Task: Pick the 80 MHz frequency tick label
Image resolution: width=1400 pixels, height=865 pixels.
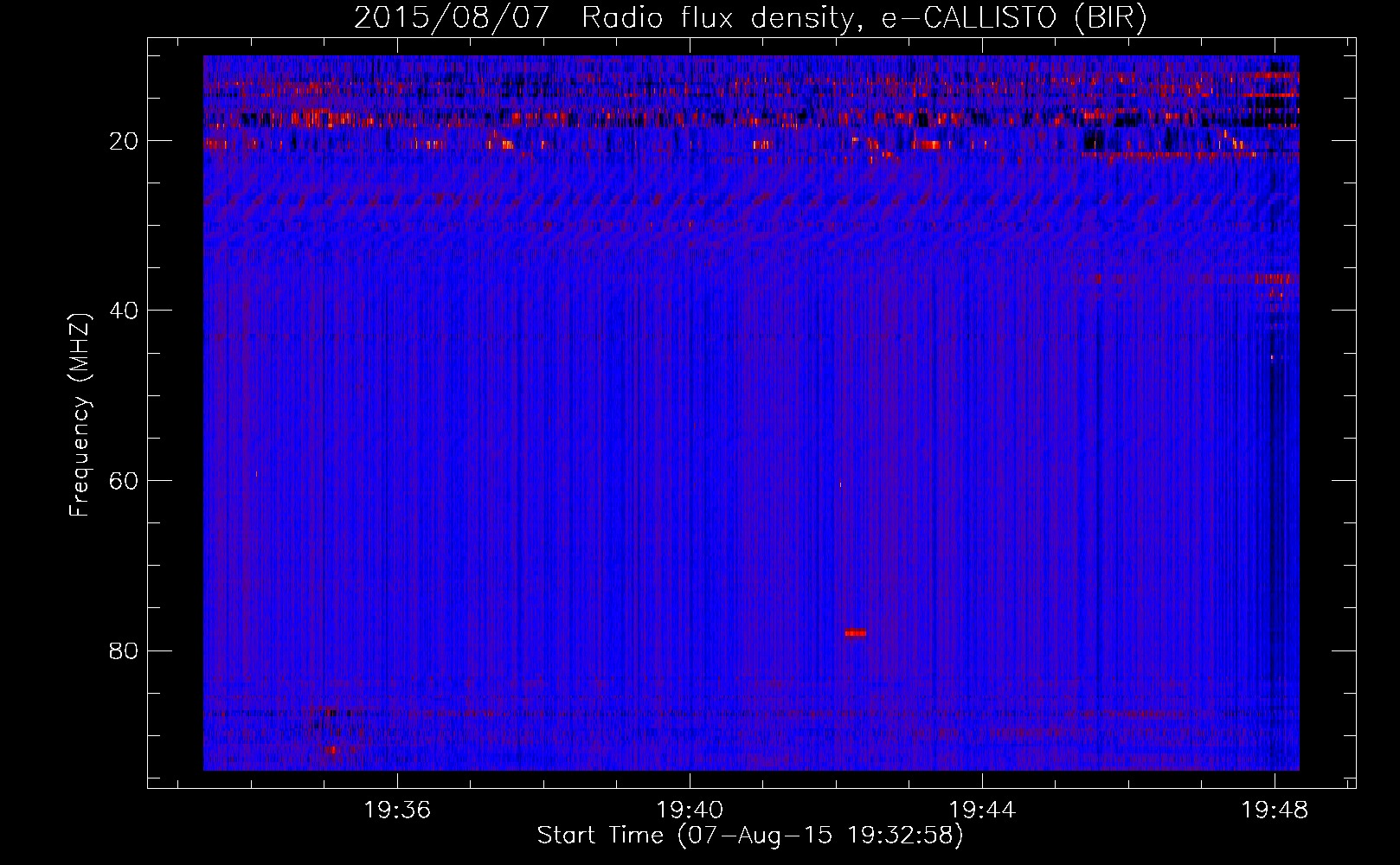Action: pos(124,650)
